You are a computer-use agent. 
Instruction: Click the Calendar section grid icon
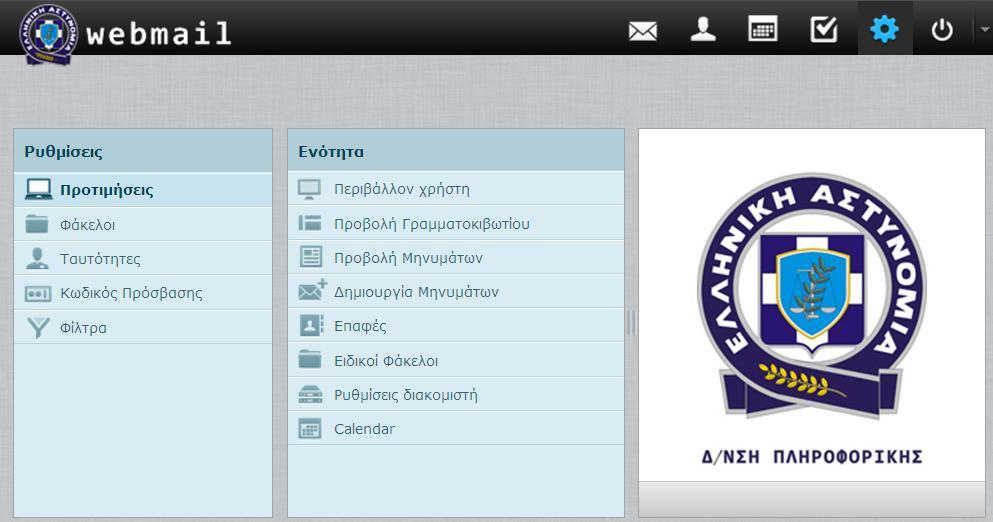[x=310, y=429]
